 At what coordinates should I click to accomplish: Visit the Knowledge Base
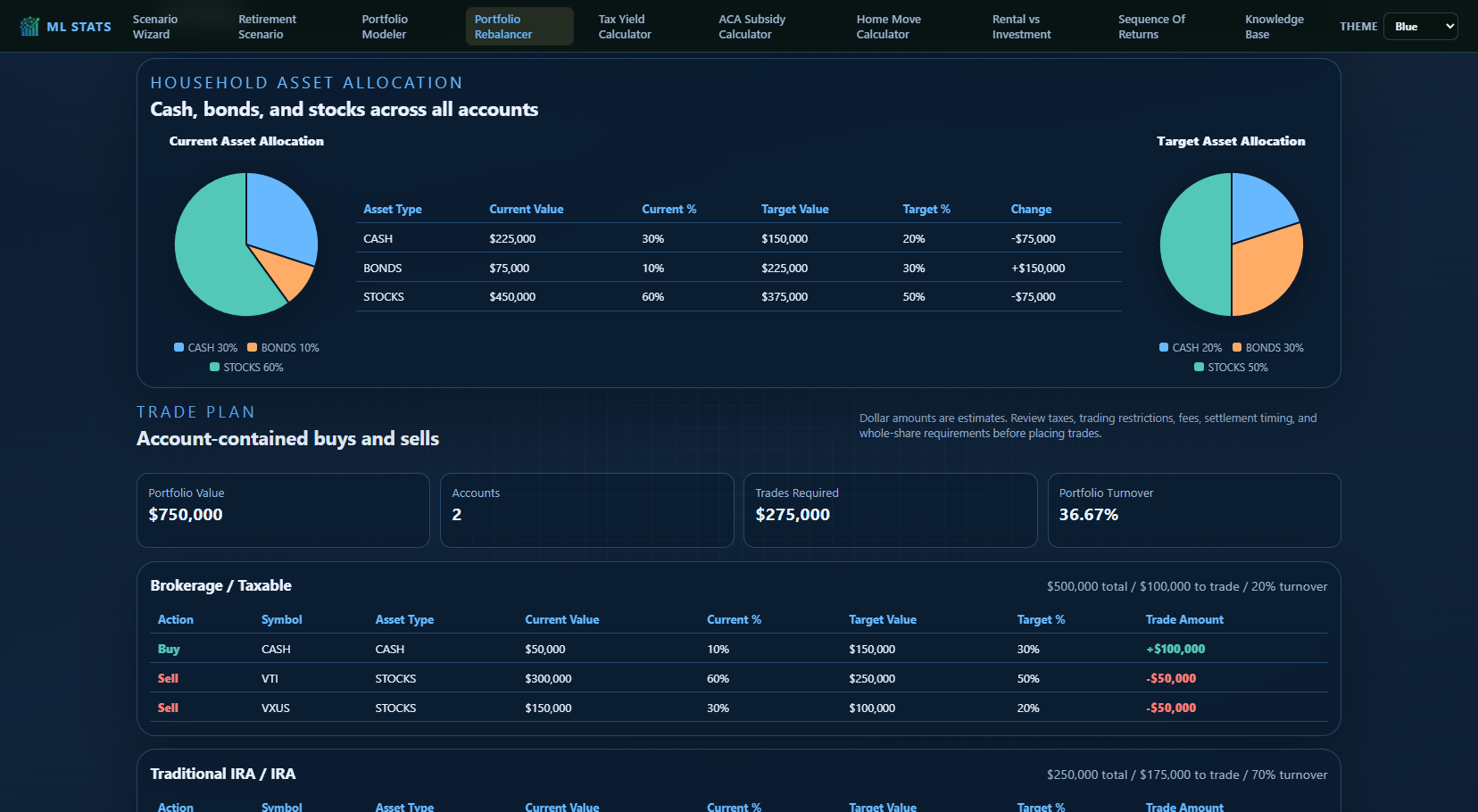click(1275, 27)
